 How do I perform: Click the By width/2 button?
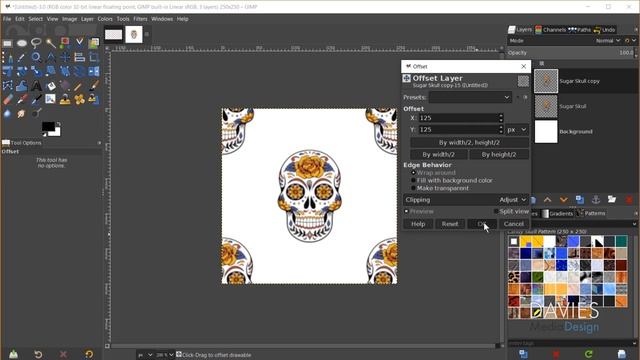[439, 155]
